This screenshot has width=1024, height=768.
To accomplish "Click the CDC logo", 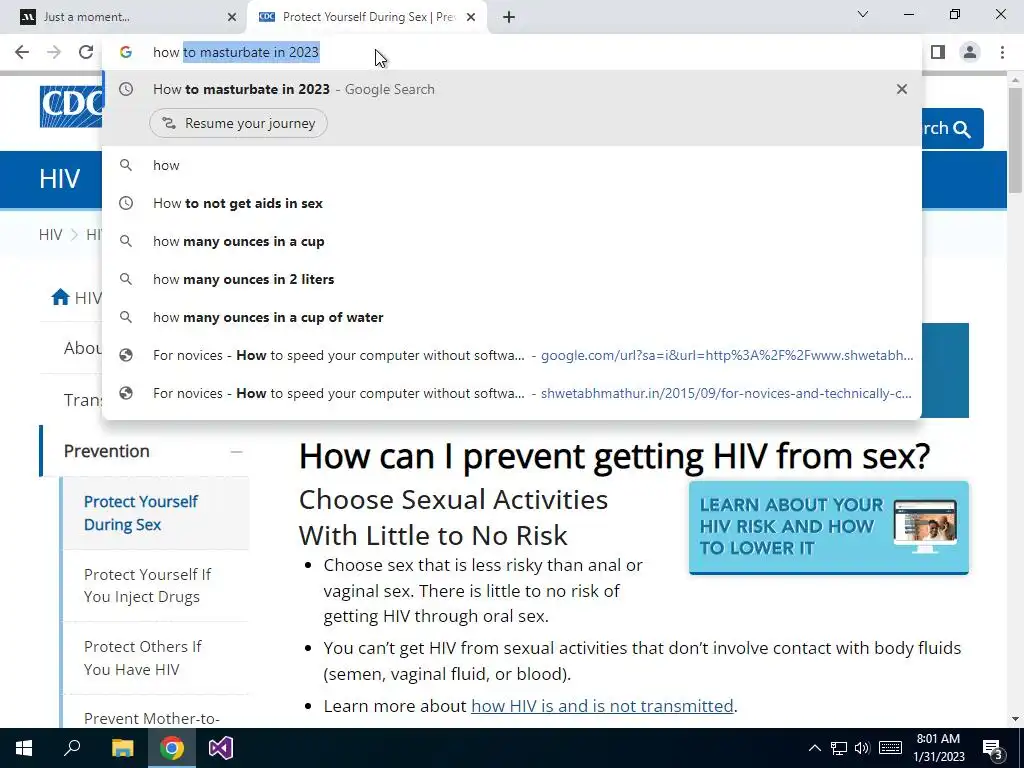I will point(71,106).
